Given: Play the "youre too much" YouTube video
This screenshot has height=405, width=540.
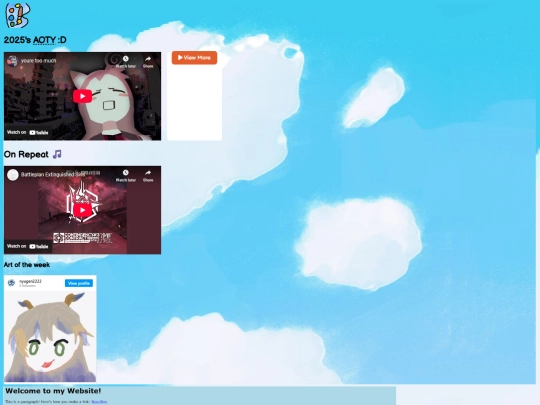Looking at the screenshot, I should click(82, 96).
